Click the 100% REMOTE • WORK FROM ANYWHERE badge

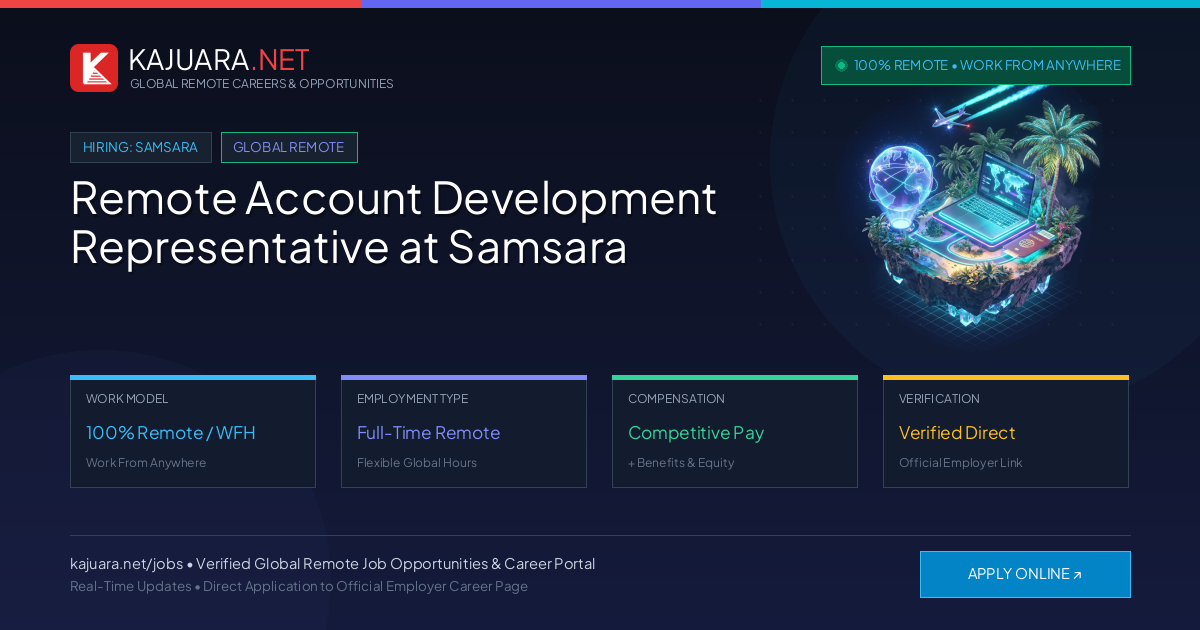click(976, 65)
